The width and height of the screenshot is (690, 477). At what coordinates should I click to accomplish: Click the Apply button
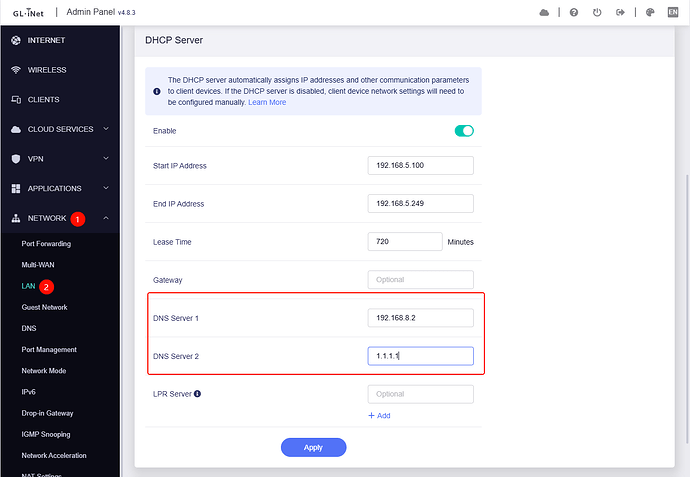(313, 447)
